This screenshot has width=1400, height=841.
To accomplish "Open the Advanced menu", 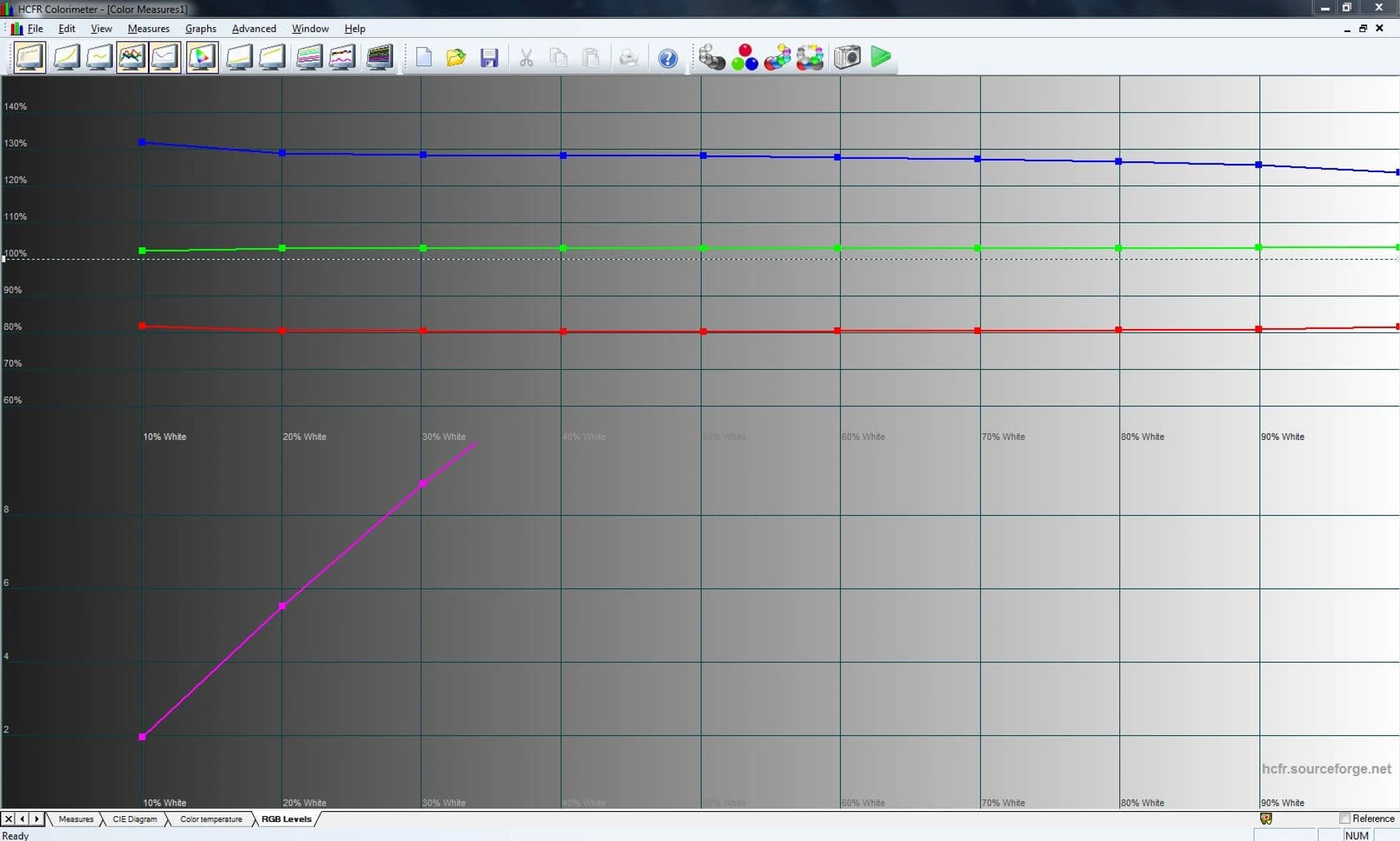I will click(254, 28).
